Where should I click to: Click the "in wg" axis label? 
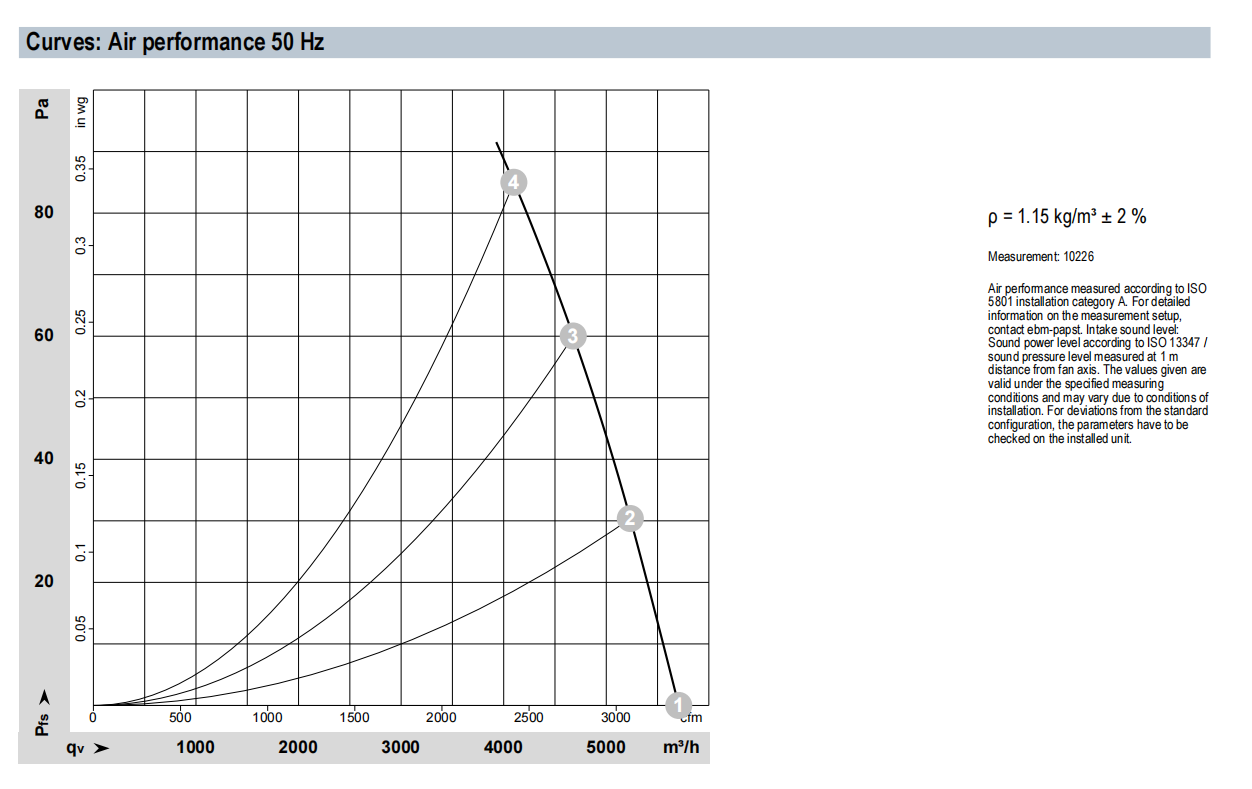coord(82,111)
